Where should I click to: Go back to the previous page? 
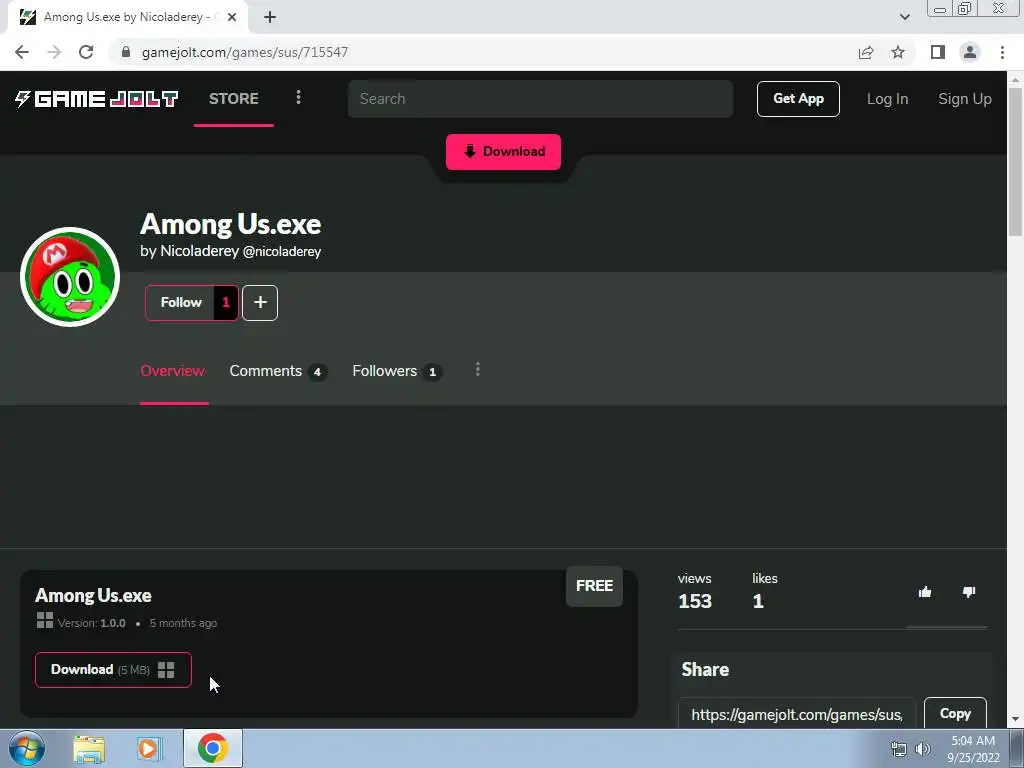[22, 52]
